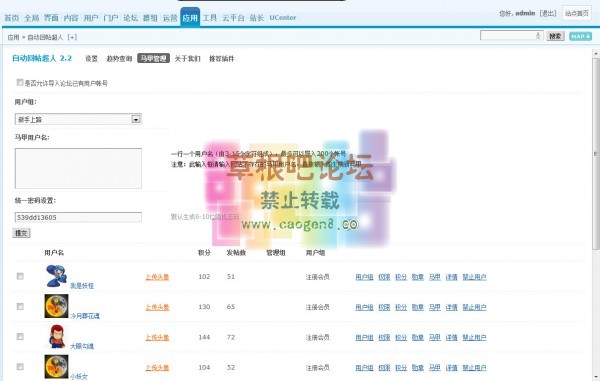Open the UCenter top menu

coord(283,18)
